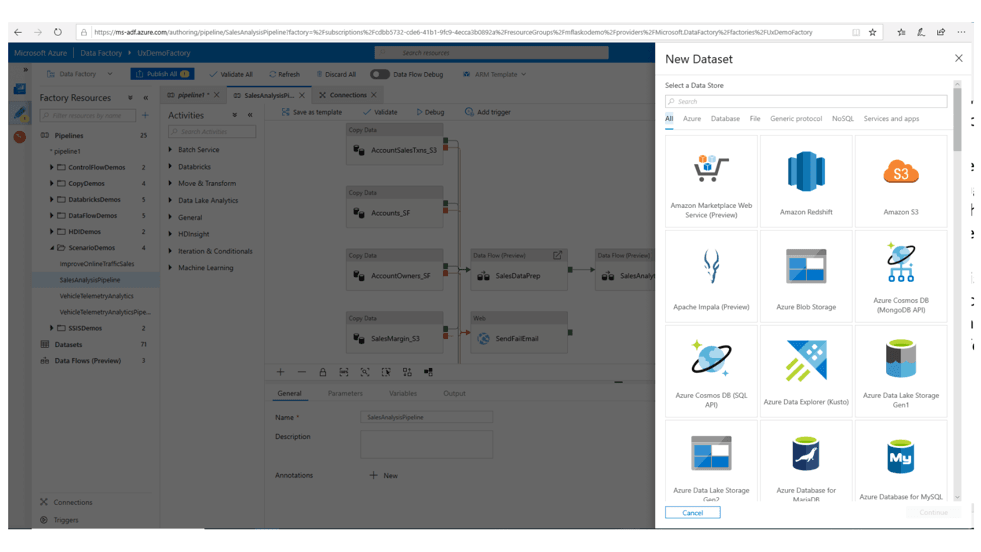Screen dimensions: 981x552
Task: Expand the DatabricksDemos folder
Action: (x=51, y=199)
